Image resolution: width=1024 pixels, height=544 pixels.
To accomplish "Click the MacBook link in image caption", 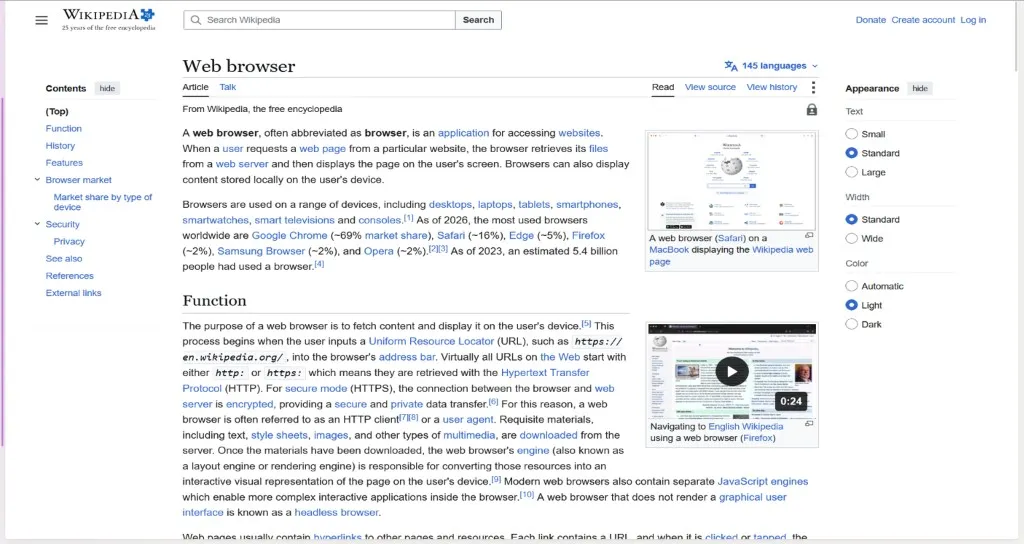I will (669, 250).
